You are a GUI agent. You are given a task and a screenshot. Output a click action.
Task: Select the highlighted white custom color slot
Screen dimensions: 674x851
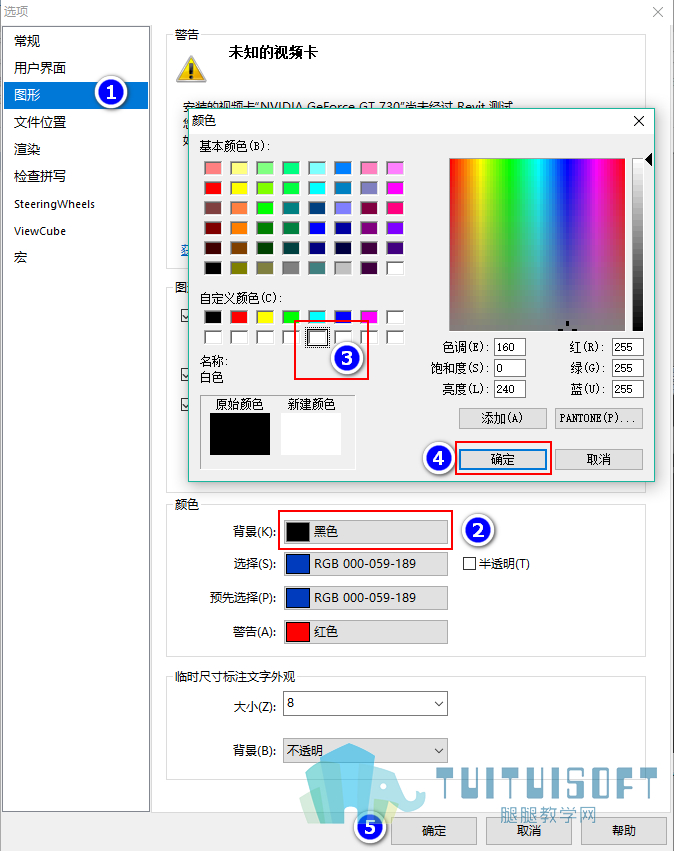point(317,338)
